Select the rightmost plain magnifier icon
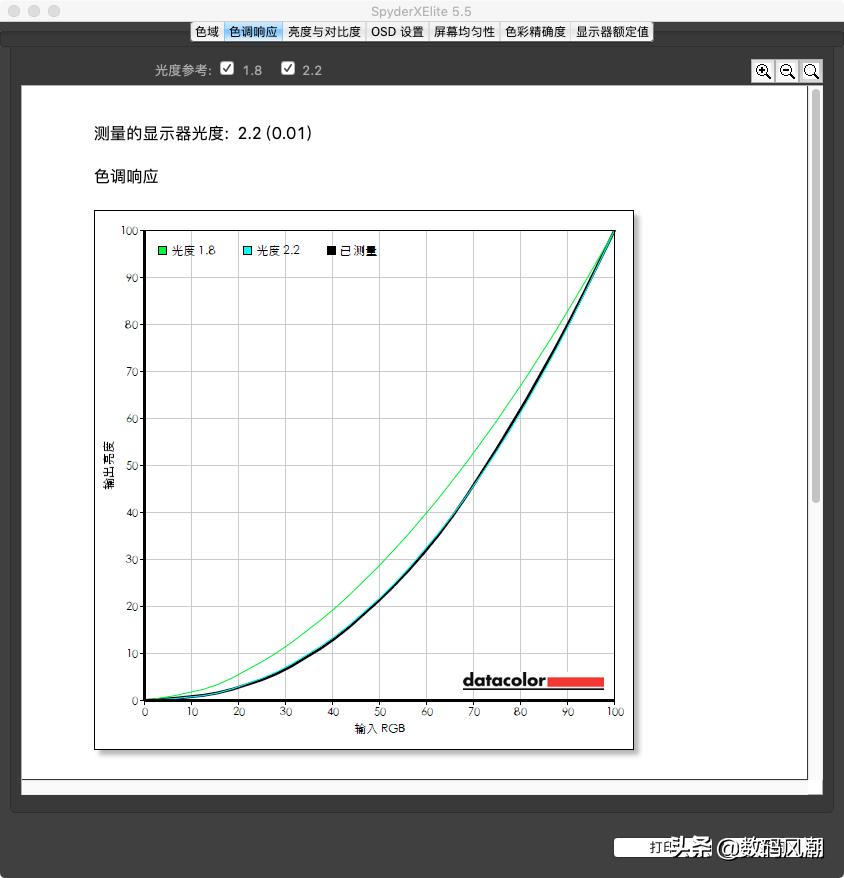844x878 pixels. click(x=812, y=71)
